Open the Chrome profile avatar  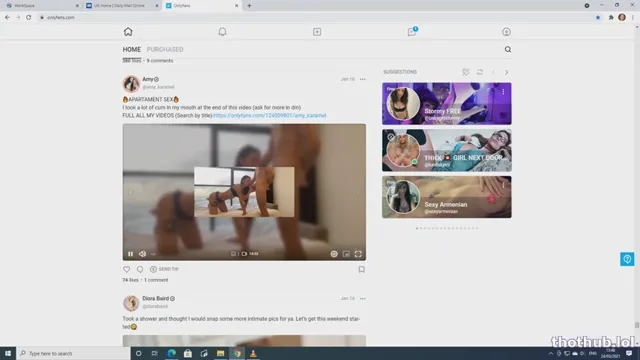point(622,17)
